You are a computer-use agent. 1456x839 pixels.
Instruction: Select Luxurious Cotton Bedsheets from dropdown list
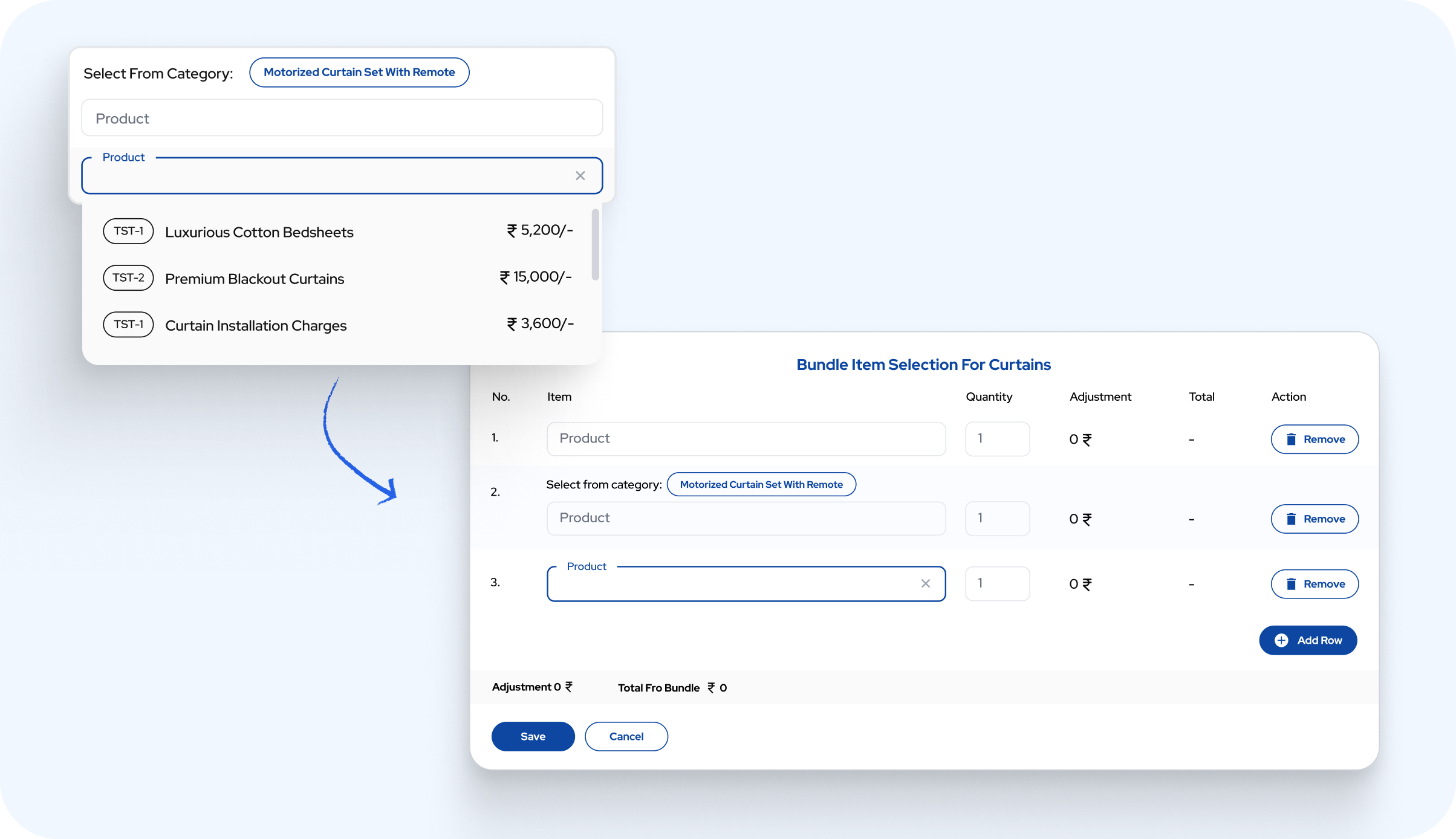(x=259, y=232)
